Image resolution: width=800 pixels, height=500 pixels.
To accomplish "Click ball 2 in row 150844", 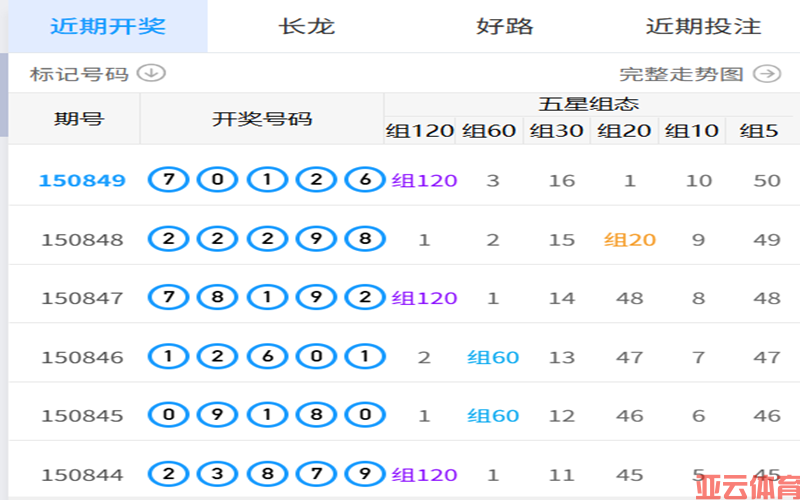I will (x=168, y=474).
